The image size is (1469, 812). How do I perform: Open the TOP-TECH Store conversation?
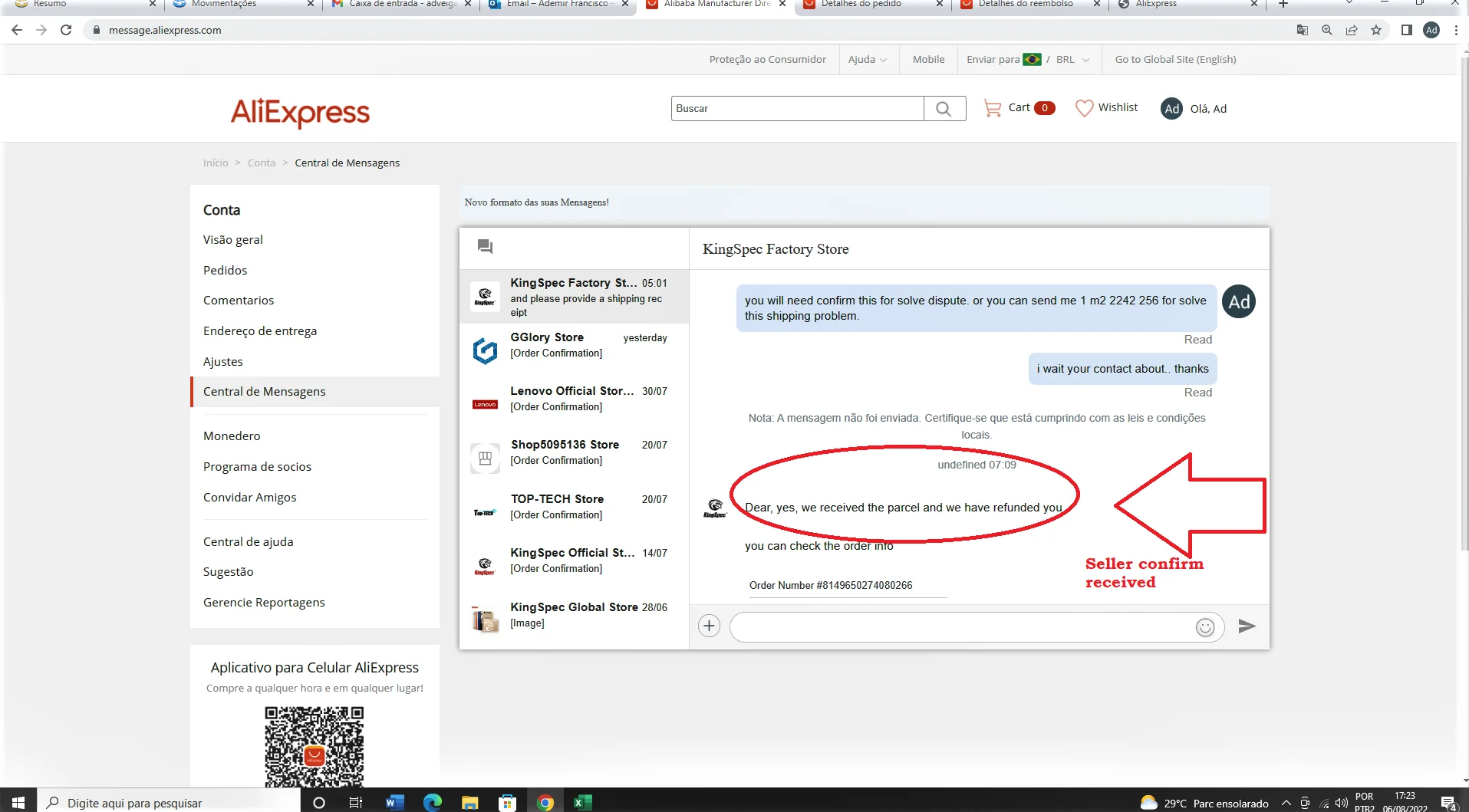[574, 512]
